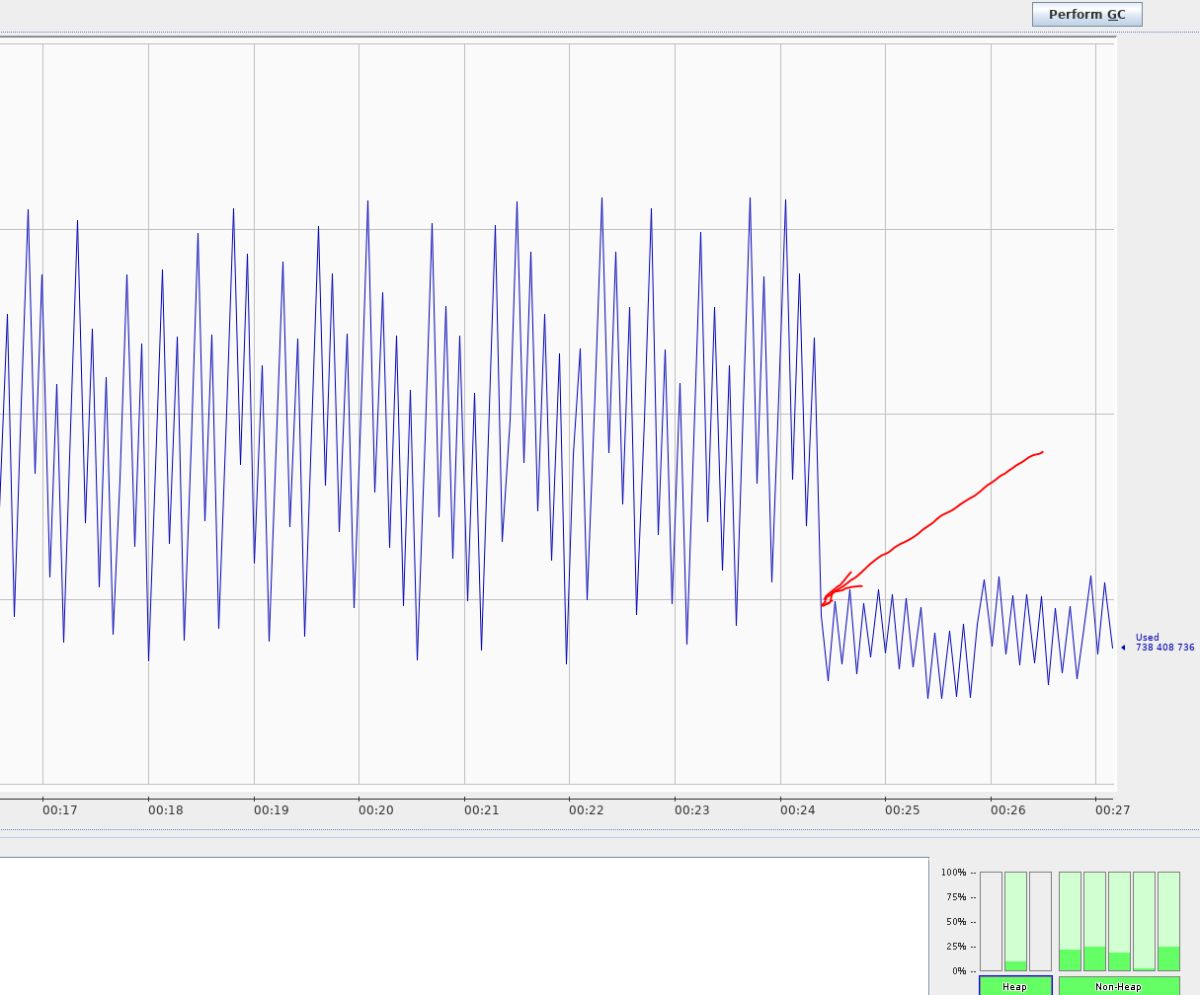1200x995 pixels.
Task: Select the fifth non-heap pool bar
Action: click(x=1169, y=921)
